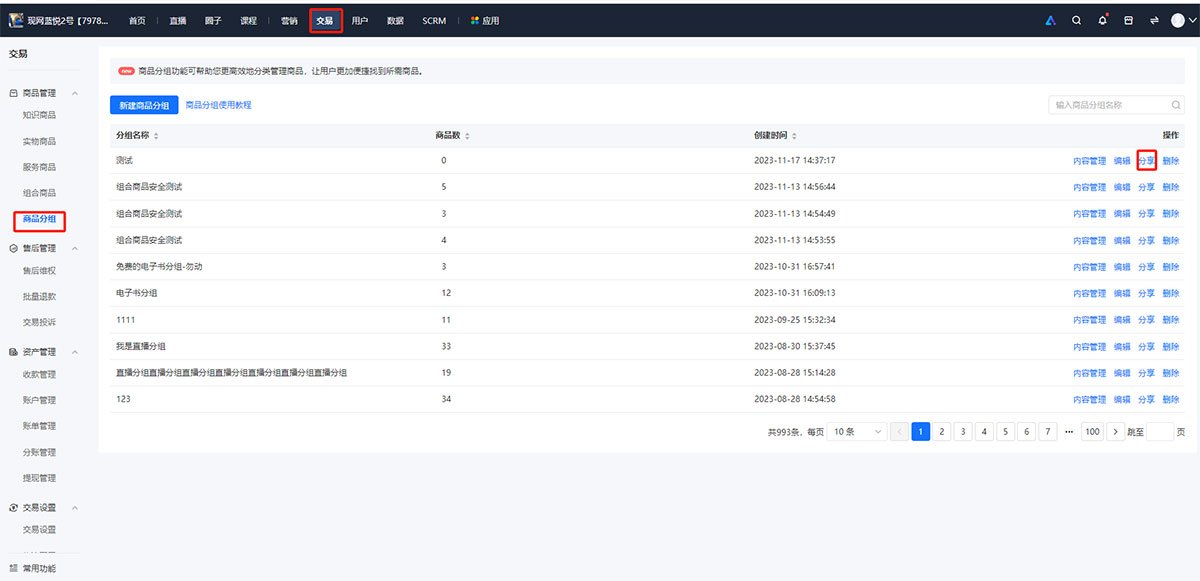The width and height of the screenshot is (1200, 581).
Task: Go to the next page arrow in pagination
Action: click(1116, 432)
